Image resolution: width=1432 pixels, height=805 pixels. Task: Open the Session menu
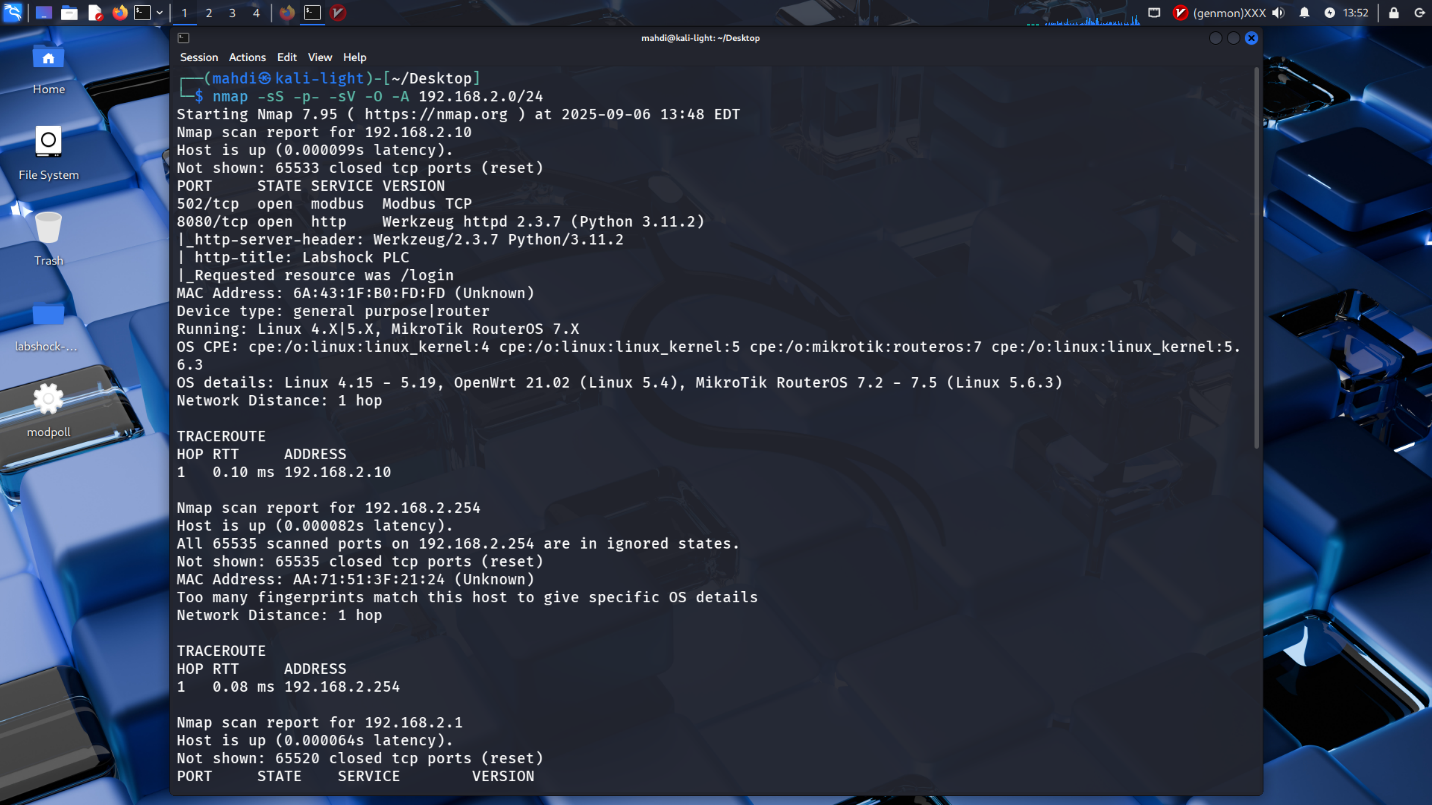[199, 57]
